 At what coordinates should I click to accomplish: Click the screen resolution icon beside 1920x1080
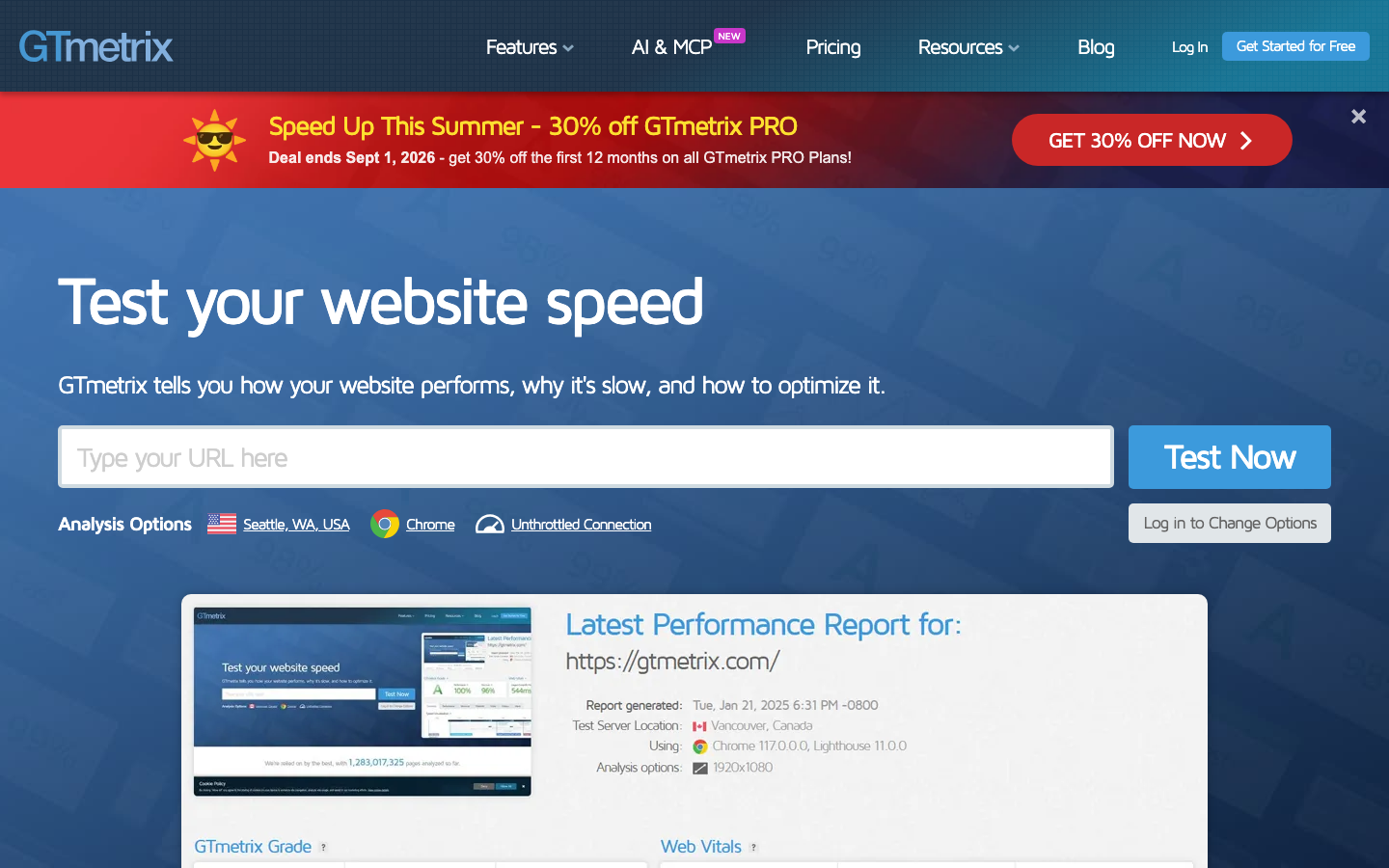700,768
